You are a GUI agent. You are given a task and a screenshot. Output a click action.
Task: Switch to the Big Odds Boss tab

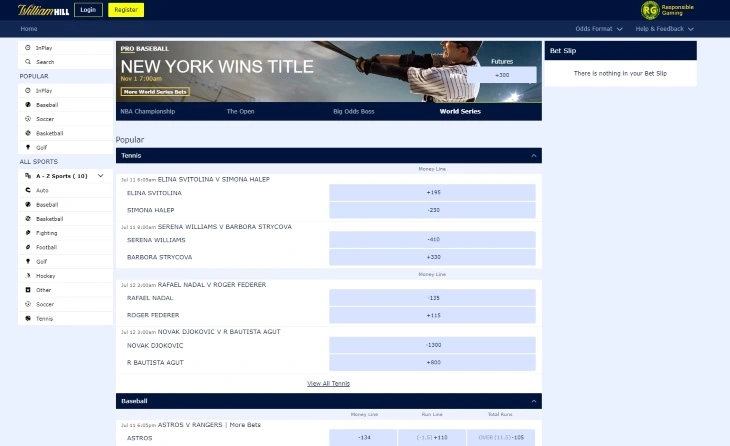353,111
